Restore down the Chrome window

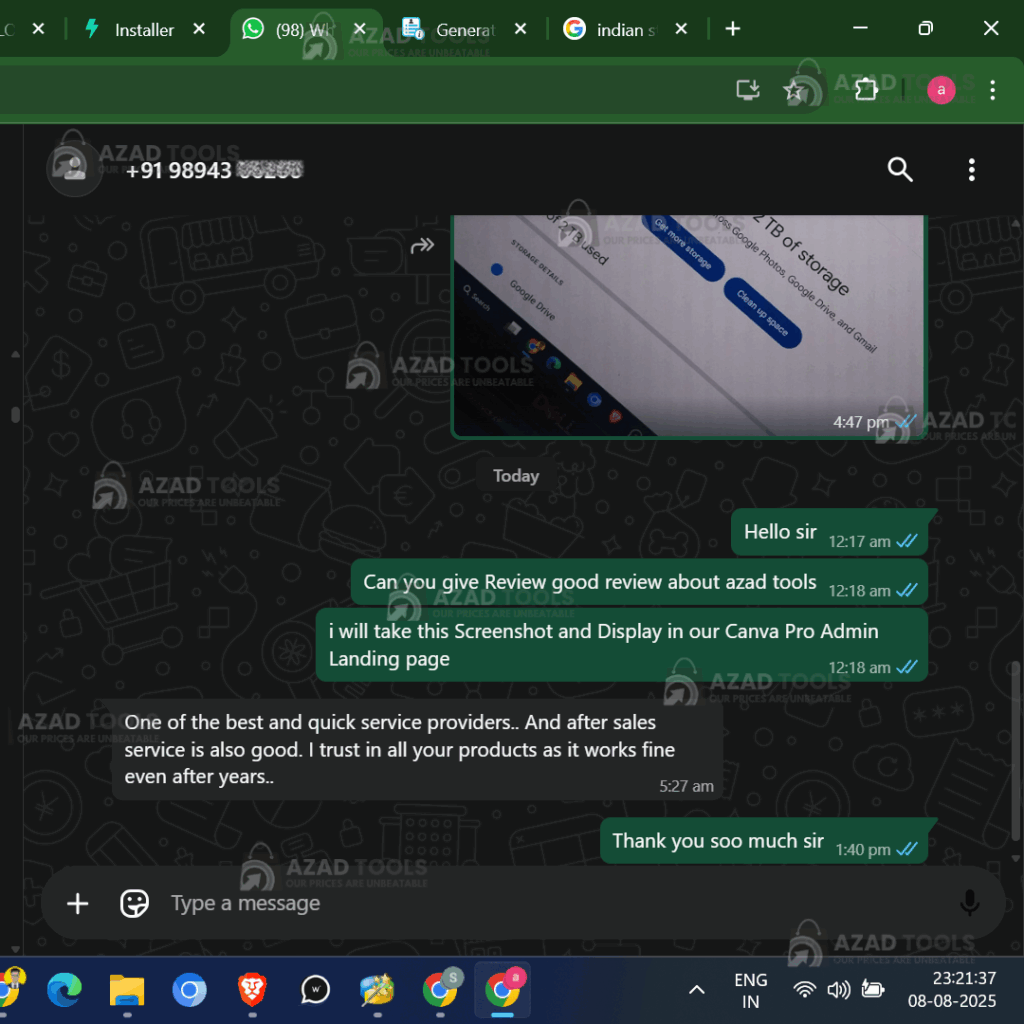coord(925,29)
